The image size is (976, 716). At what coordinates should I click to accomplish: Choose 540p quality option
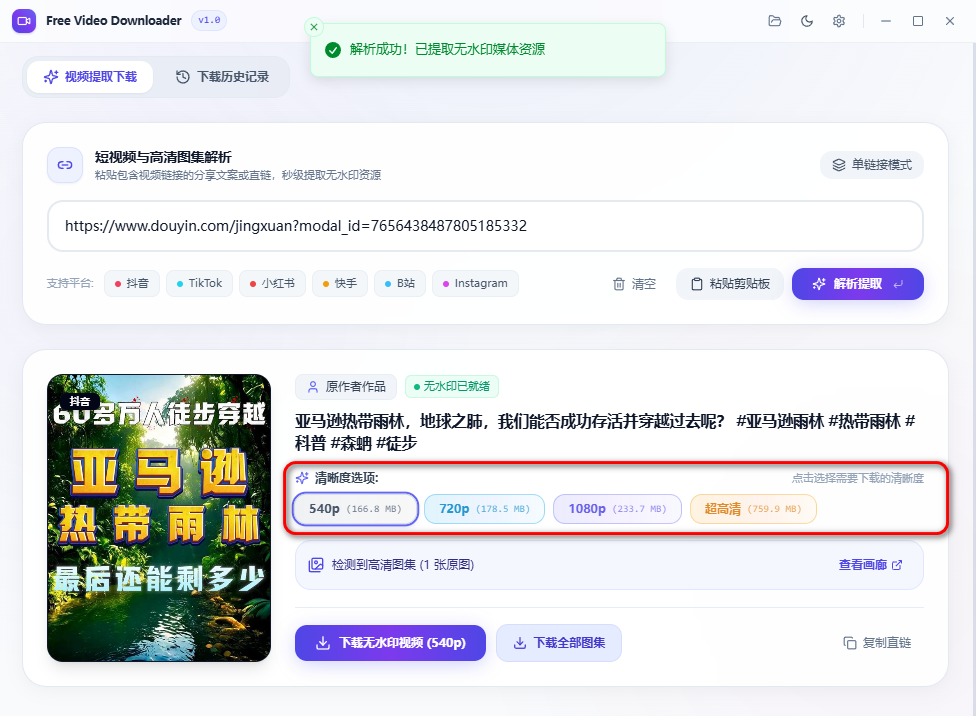[x=355, y=509]
